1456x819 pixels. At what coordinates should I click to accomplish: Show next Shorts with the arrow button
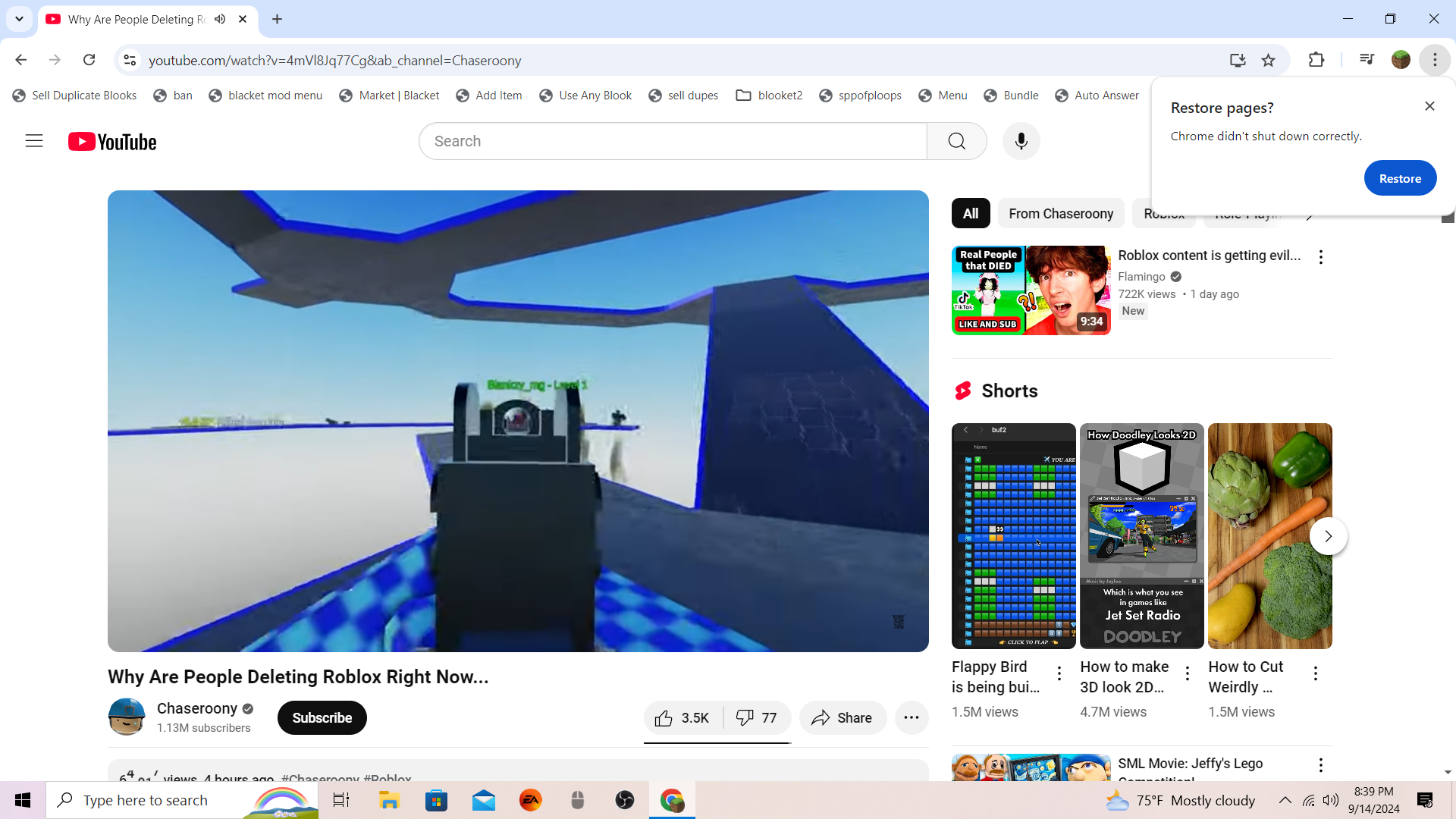[1328, 536]
